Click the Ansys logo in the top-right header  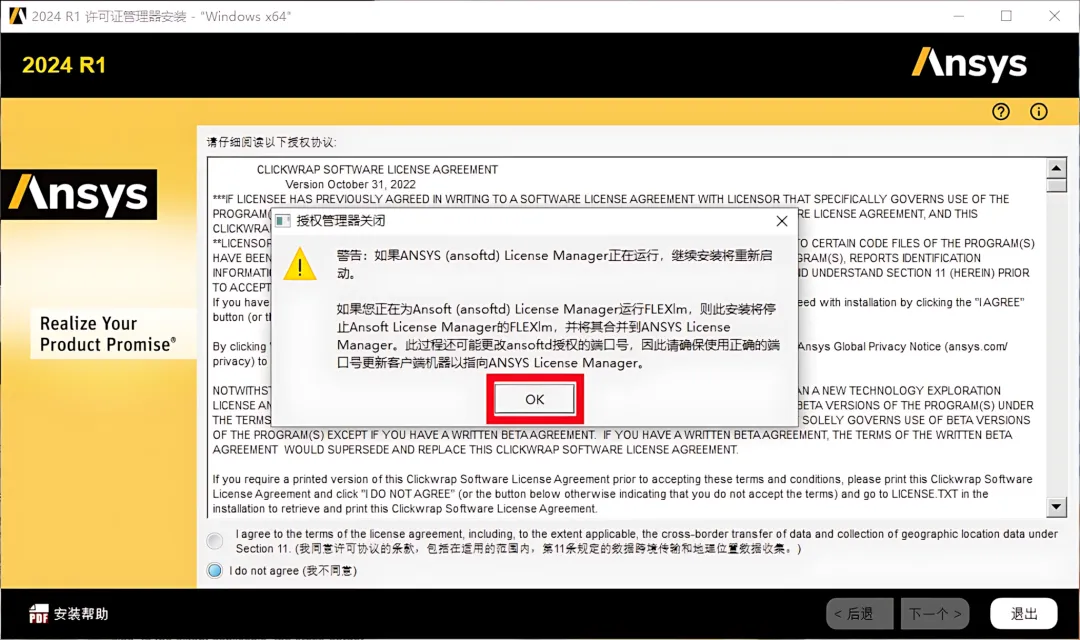[969, 64]
